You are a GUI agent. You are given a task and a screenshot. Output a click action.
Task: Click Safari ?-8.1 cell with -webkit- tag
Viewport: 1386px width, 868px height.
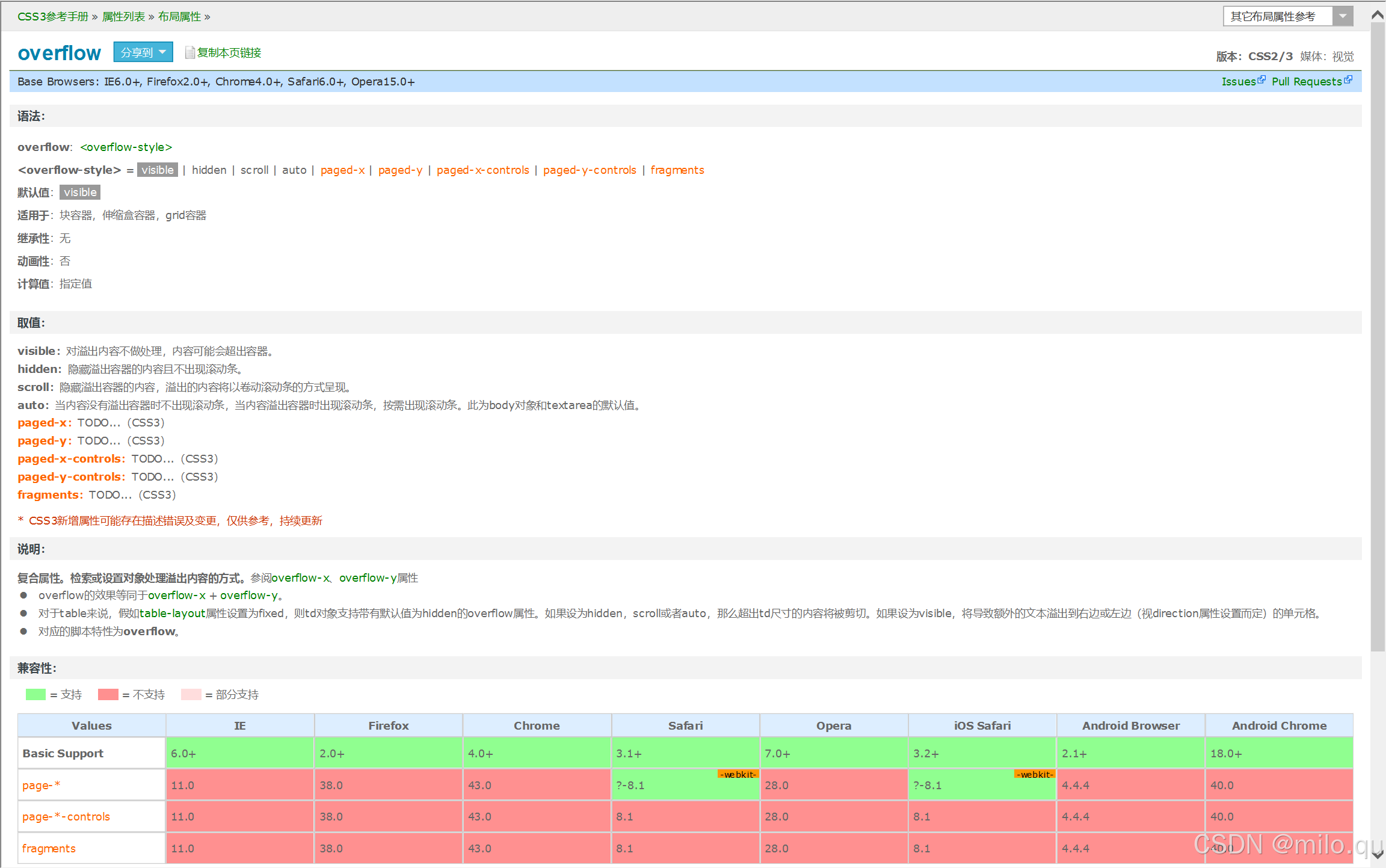[x=685, y=785]
